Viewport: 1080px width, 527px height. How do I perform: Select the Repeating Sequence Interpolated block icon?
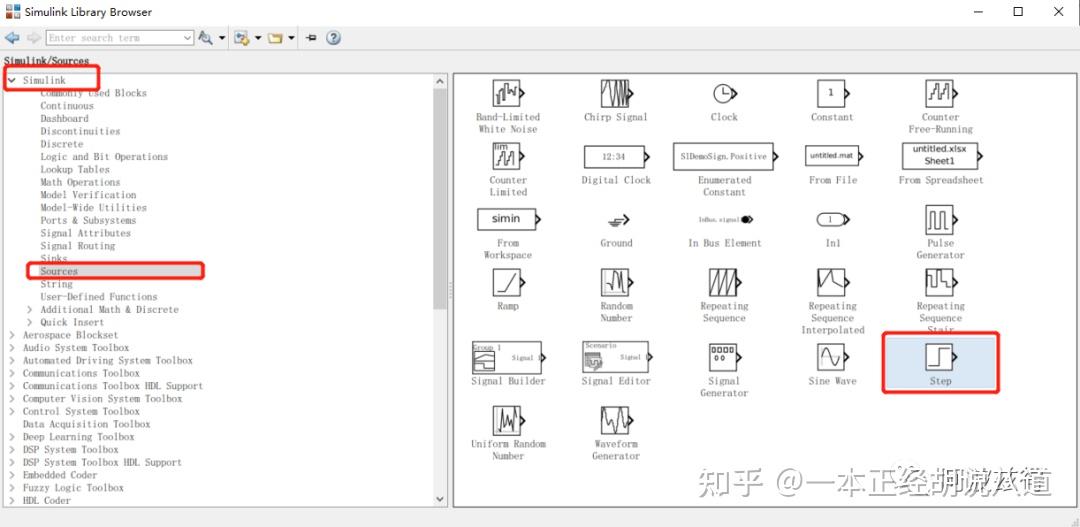(832, 282)
